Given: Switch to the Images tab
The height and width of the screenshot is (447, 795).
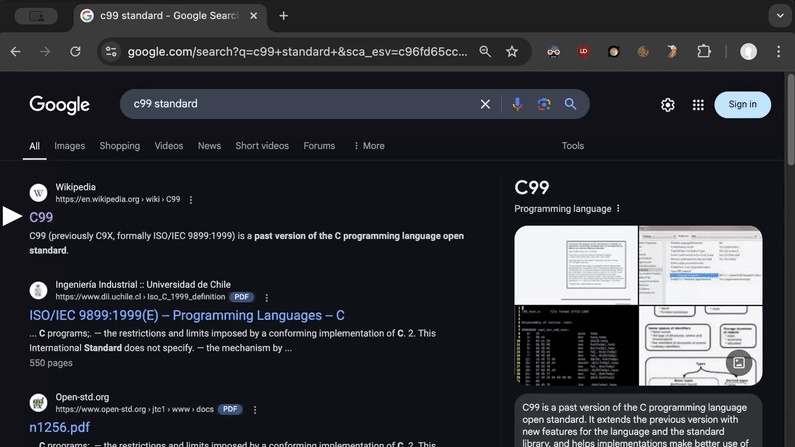Looking at the screenshot, I should click(x=69, y=146).
